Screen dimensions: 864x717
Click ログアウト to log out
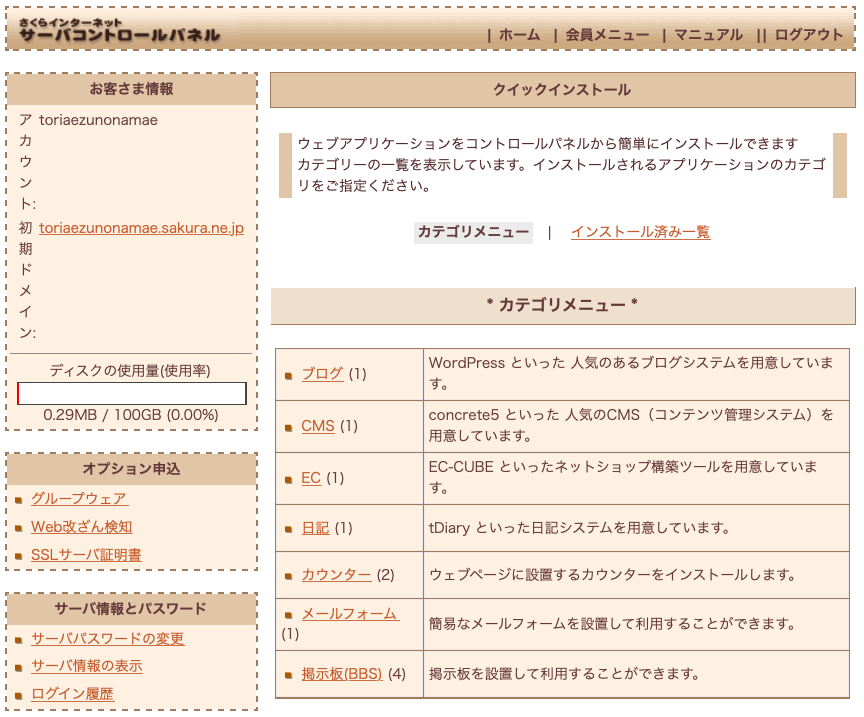(x=808, y=35)
